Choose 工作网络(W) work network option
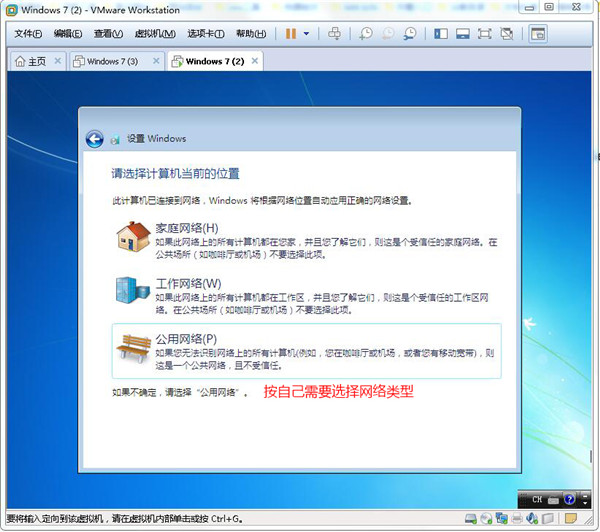 click(307, 295)
